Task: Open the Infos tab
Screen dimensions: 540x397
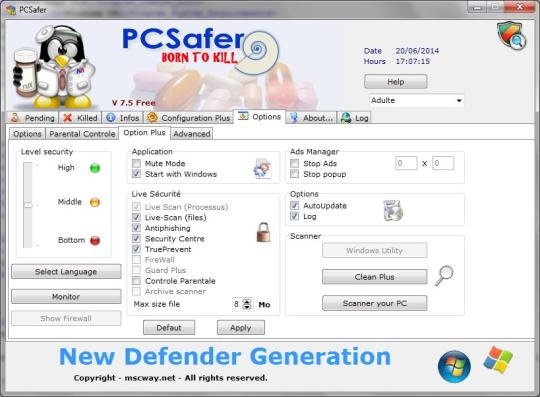Action: click(123, 118)
